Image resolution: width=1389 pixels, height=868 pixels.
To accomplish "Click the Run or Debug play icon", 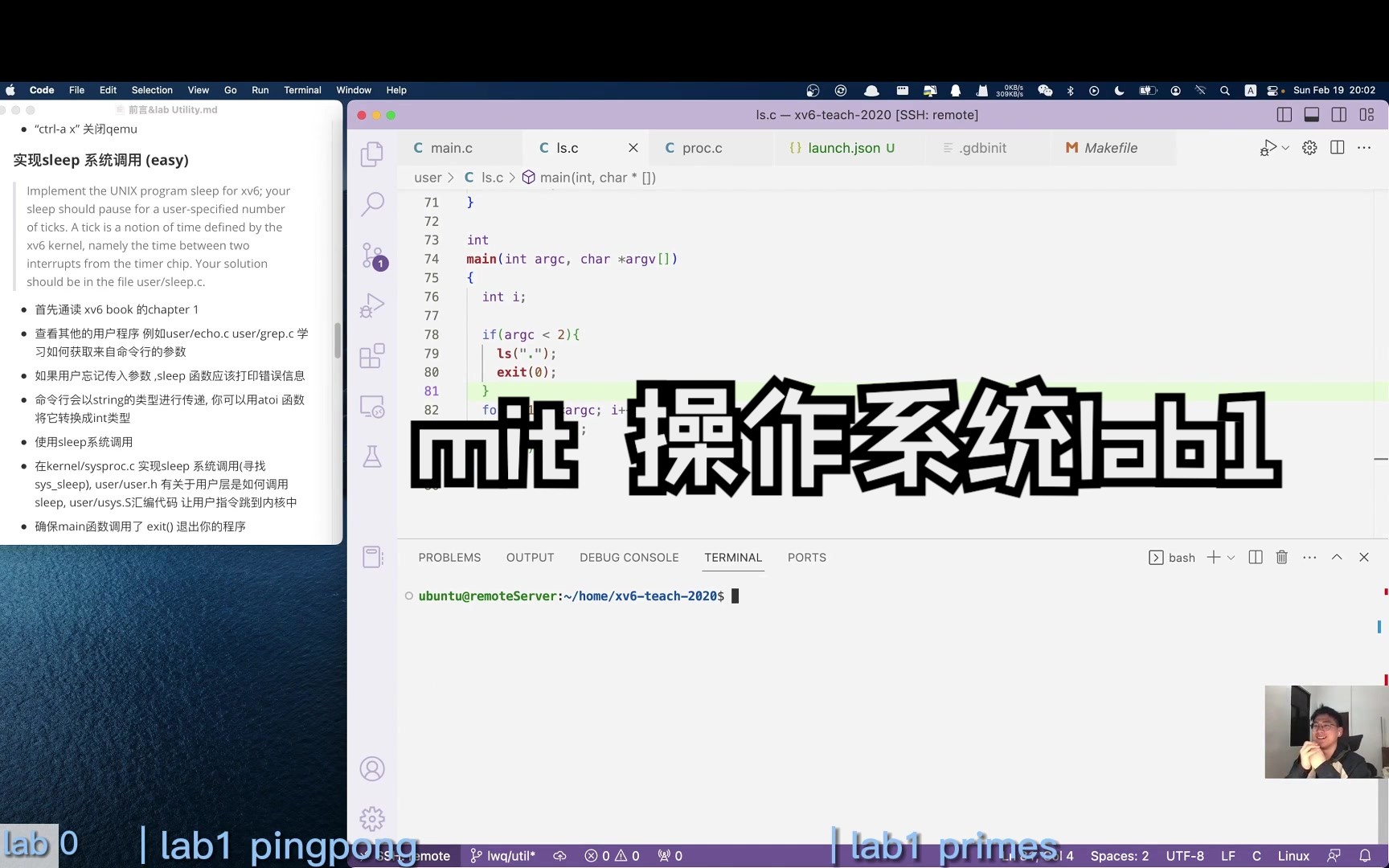I will click(1268, 148).
